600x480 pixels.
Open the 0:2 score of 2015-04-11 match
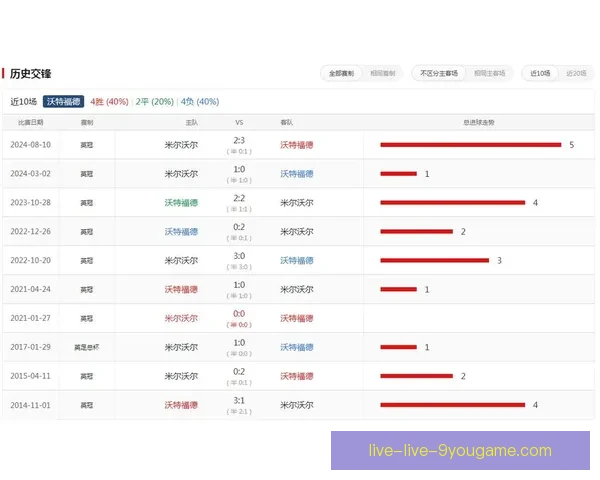(x=239, y=372)
